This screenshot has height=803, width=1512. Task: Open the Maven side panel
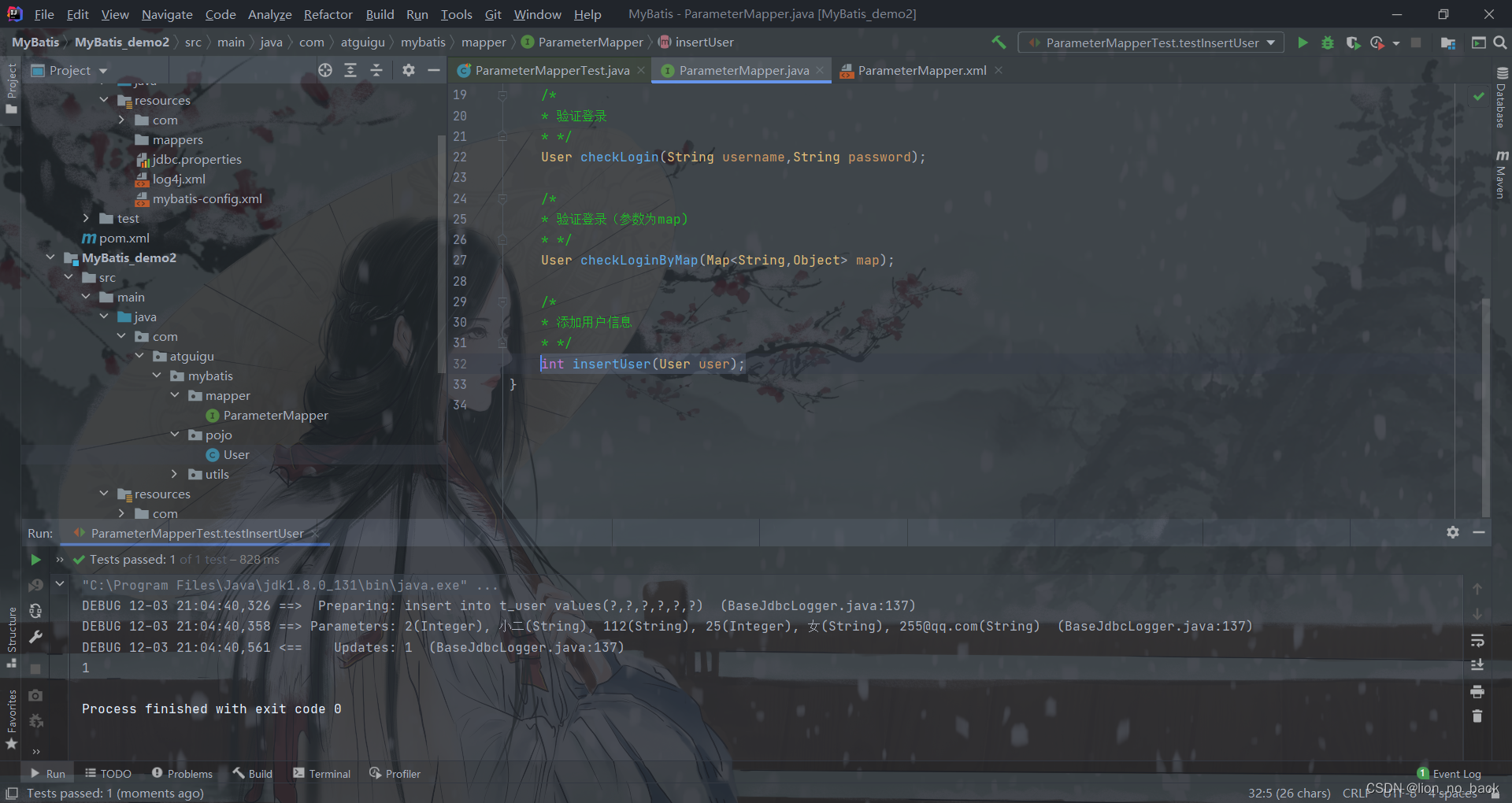(1501, 174)
